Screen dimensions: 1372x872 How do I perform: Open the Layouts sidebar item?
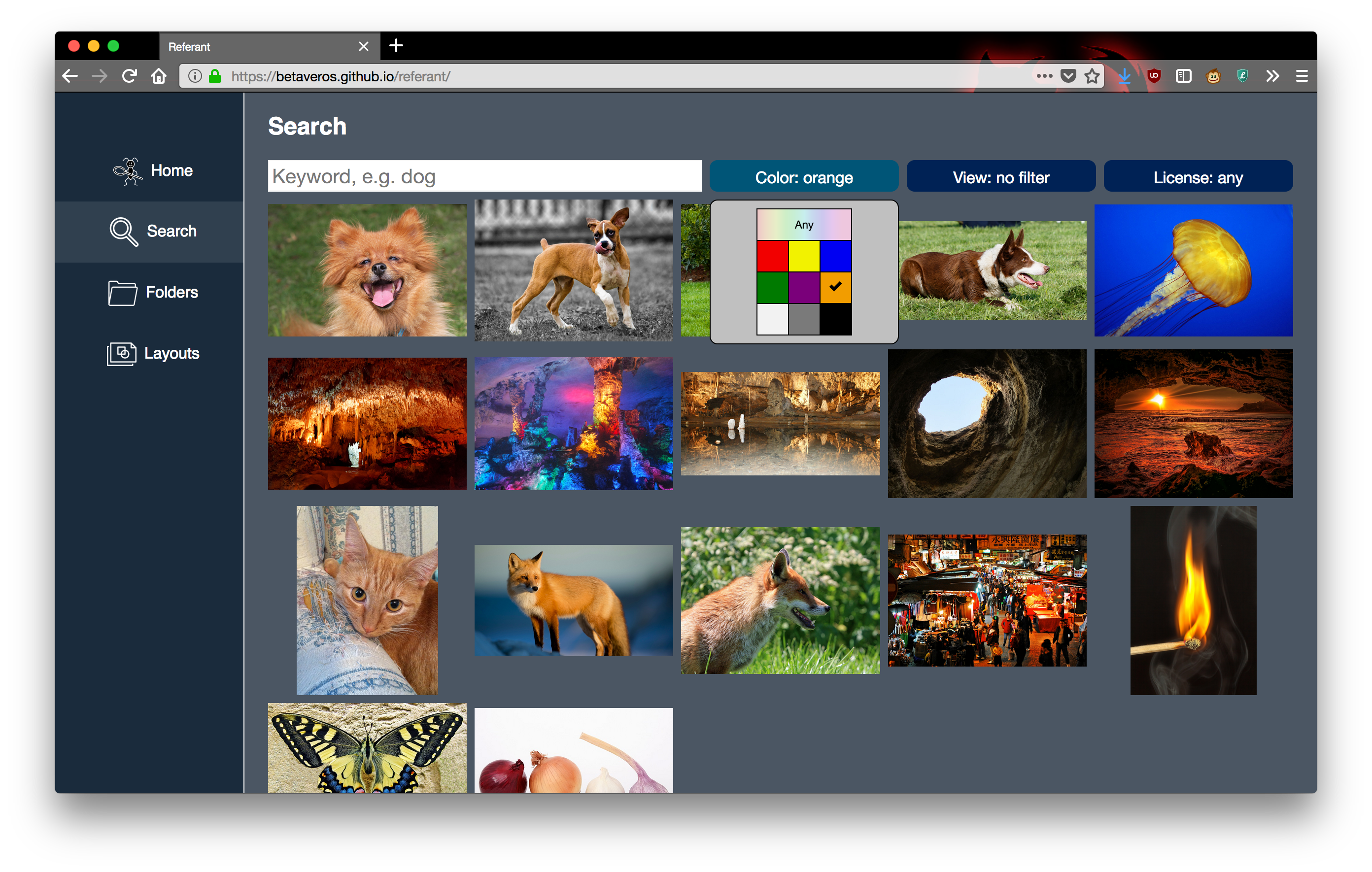[153, 354]
